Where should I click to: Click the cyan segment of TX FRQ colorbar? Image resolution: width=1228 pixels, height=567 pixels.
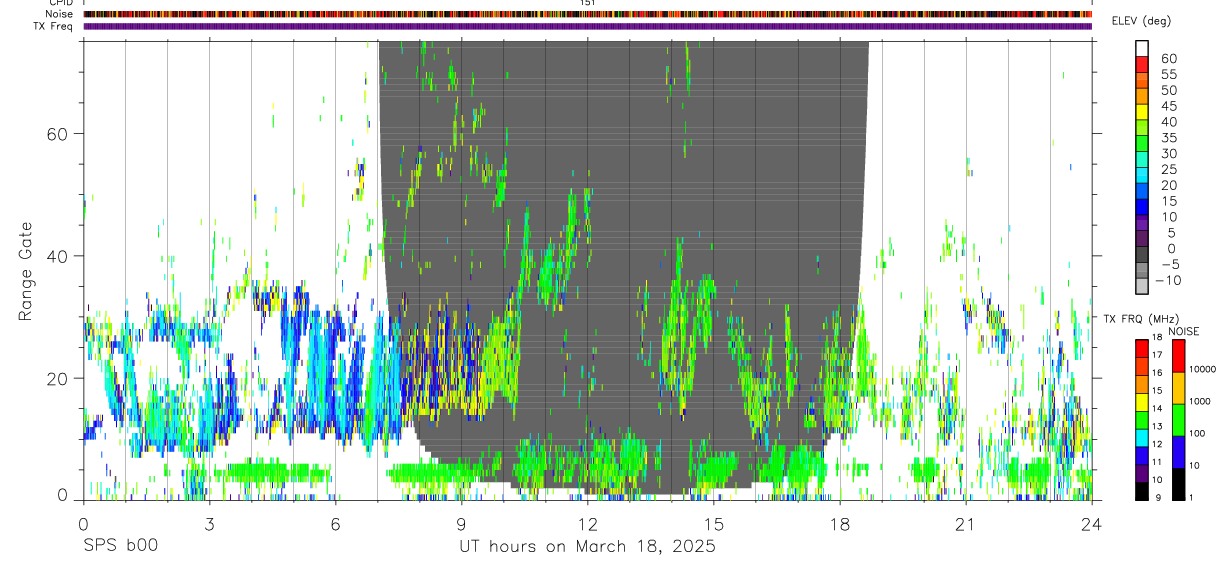pos(1142,438)
